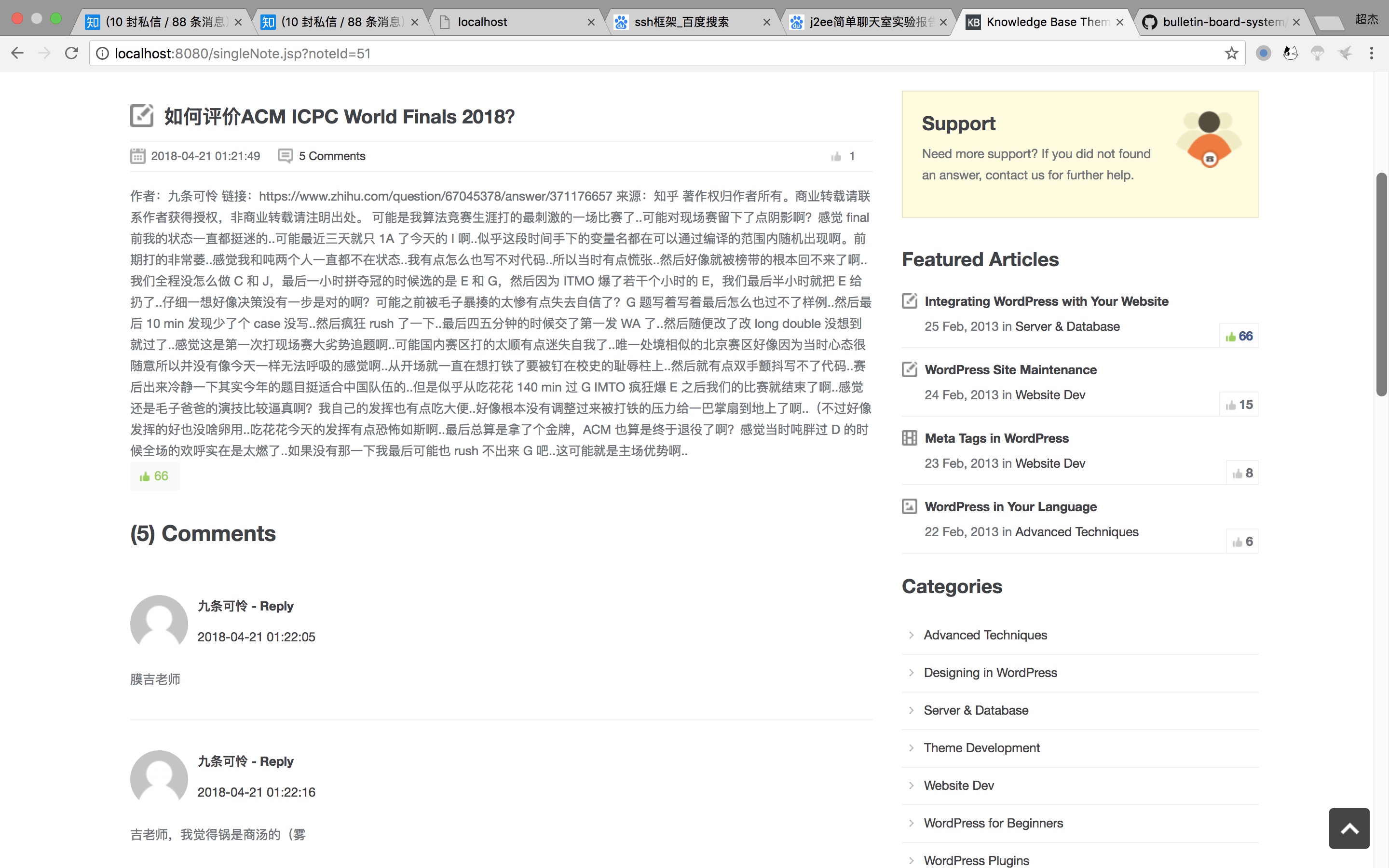The height and width of the screenshot is (868, 1389).
Task: Open the 5 Comments link
Action: coord(331,156)
